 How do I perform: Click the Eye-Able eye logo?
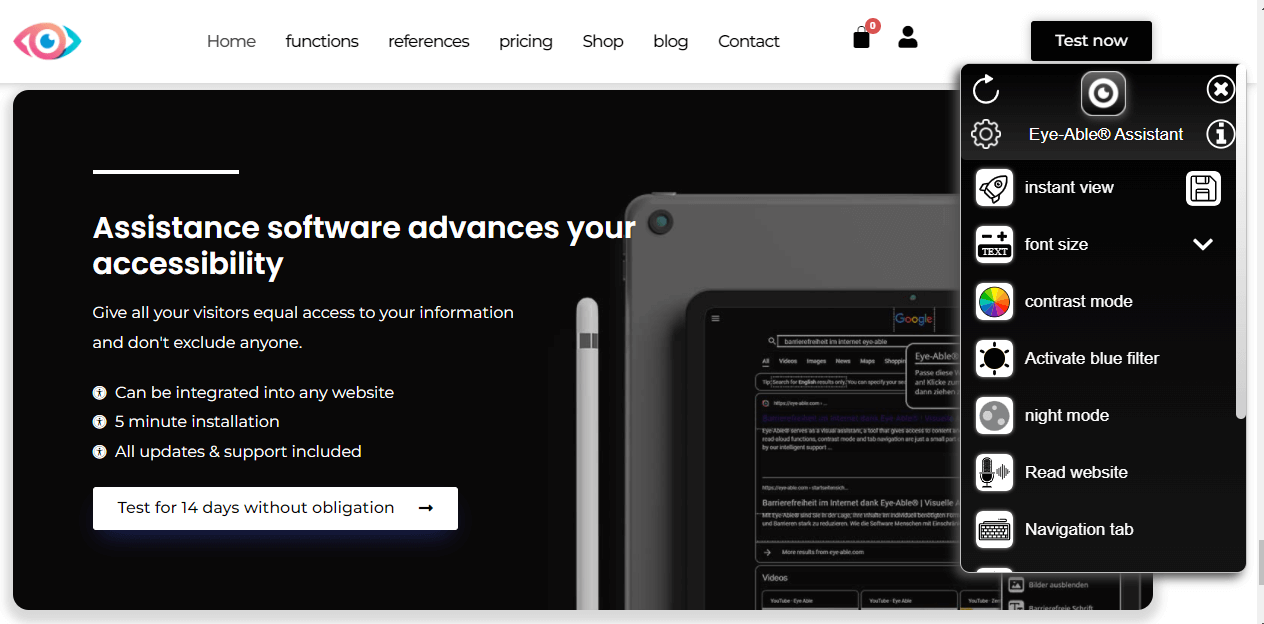tap(47, 41)
